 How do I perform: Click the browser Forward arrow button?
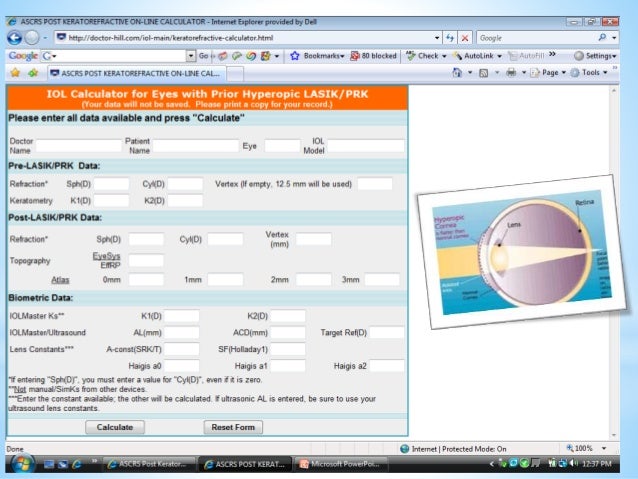(x=32, y=38)
